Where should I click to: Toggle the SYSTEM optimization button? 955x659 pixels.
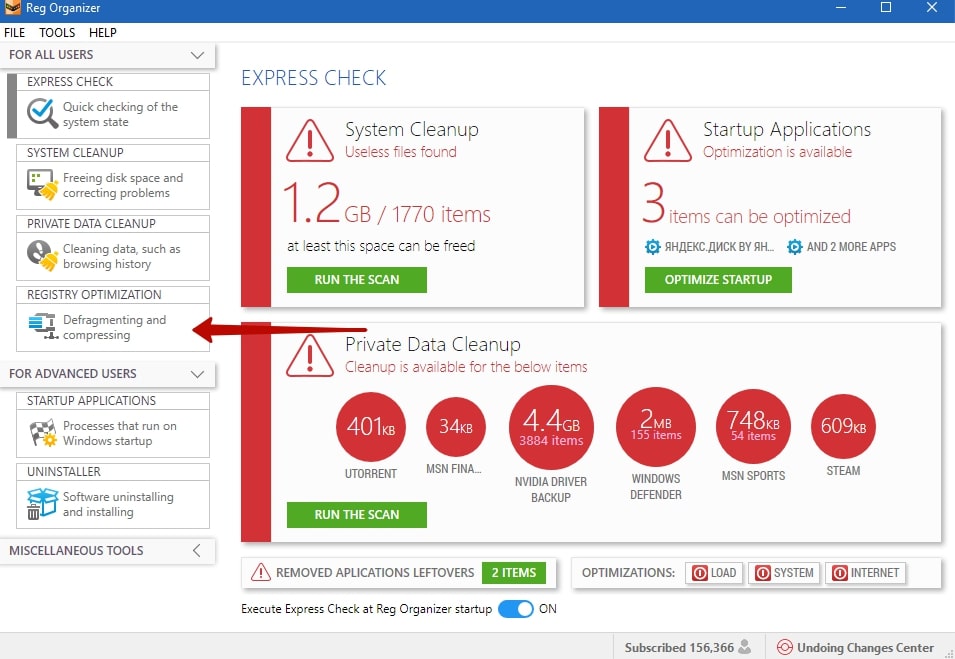[784, 573]
